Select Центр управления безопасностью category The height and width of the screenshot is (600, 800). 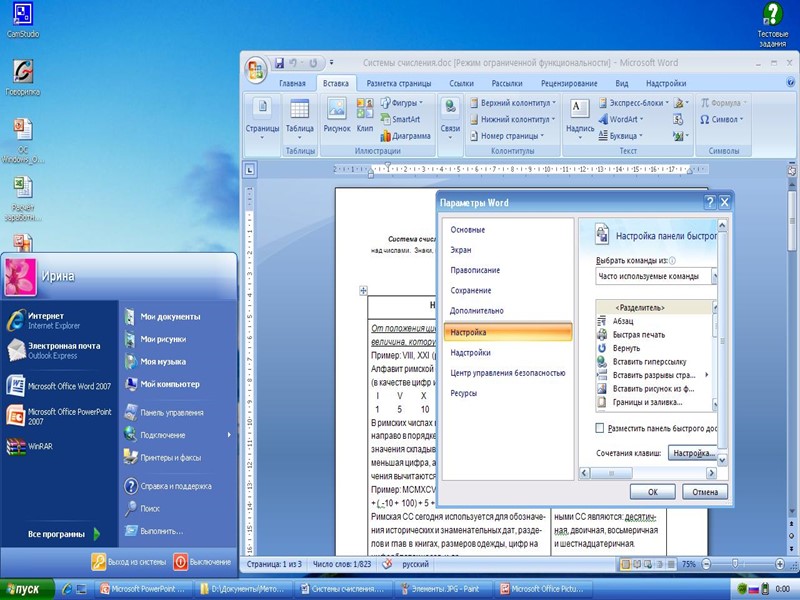pos(508,373)
